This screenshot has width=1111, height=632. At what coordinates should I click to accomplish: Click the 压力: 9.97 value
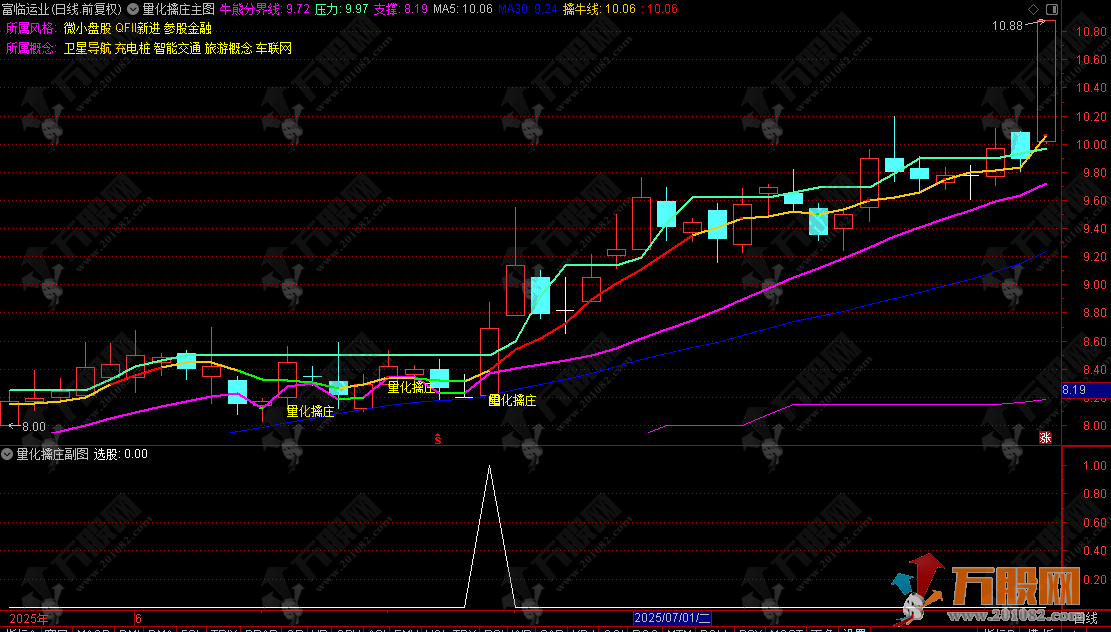[342, 9]
